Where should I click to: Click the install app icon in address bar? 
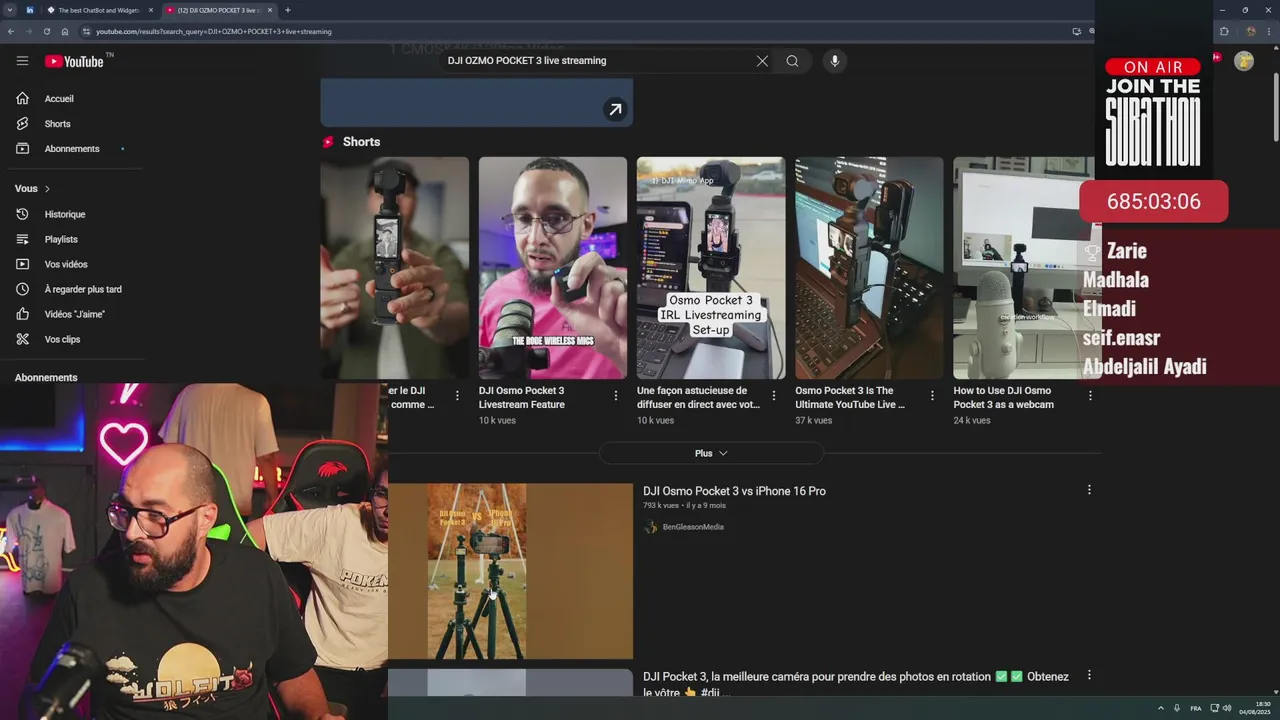click(1076, 31)
